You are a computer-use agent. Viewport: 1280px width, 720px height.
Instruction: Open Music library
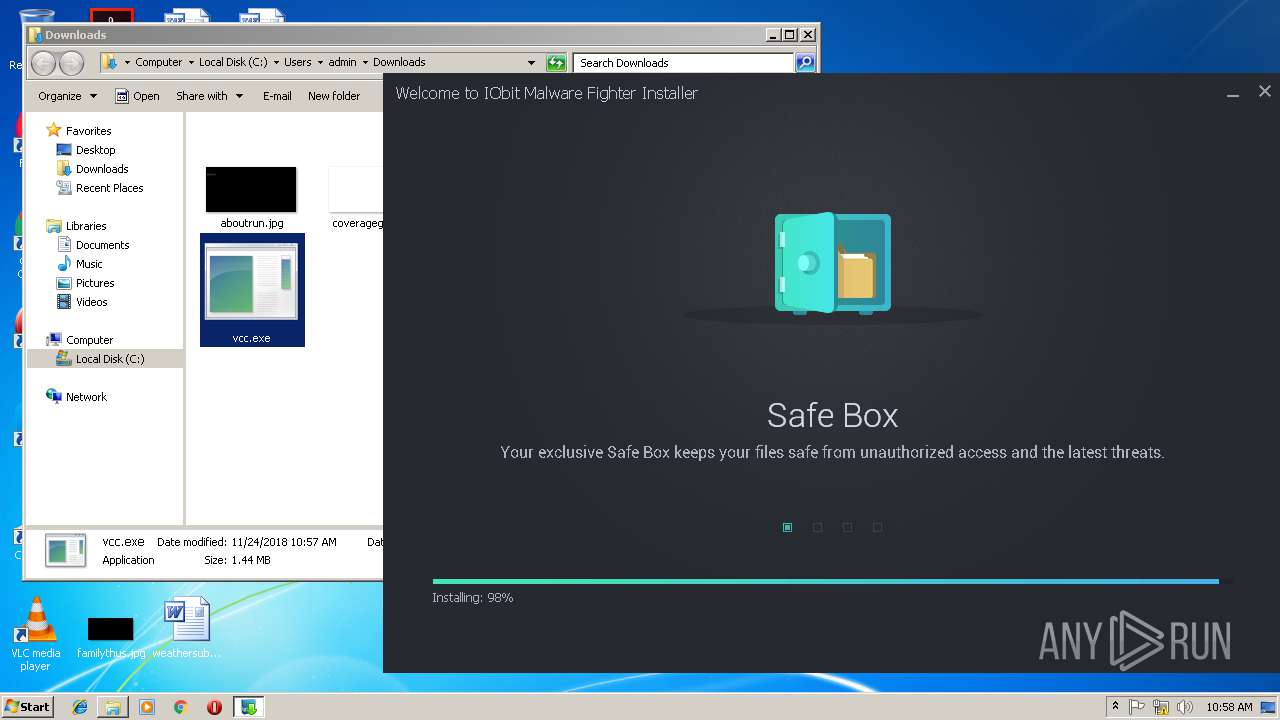pyautogui.click(x=89, y=264)
